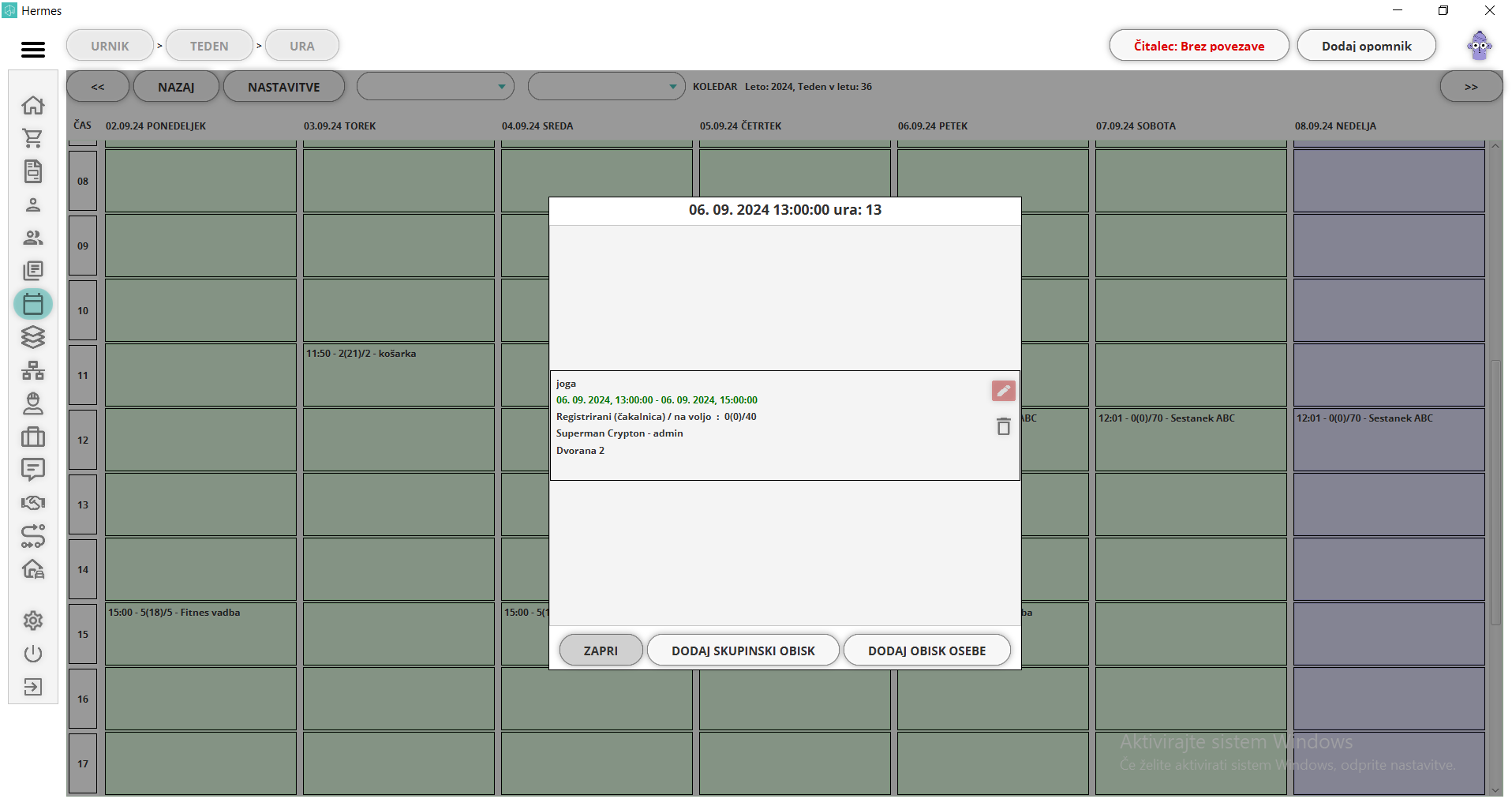Click the logout arrow sidebar icon

33,687
